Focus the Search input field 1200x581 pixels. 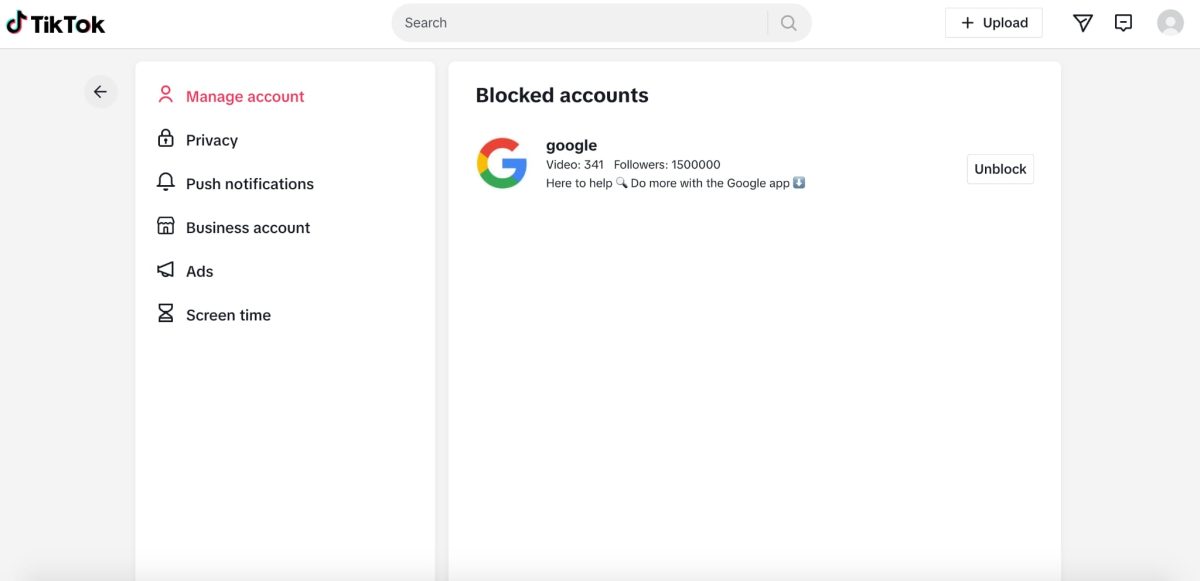pos(580,23)
